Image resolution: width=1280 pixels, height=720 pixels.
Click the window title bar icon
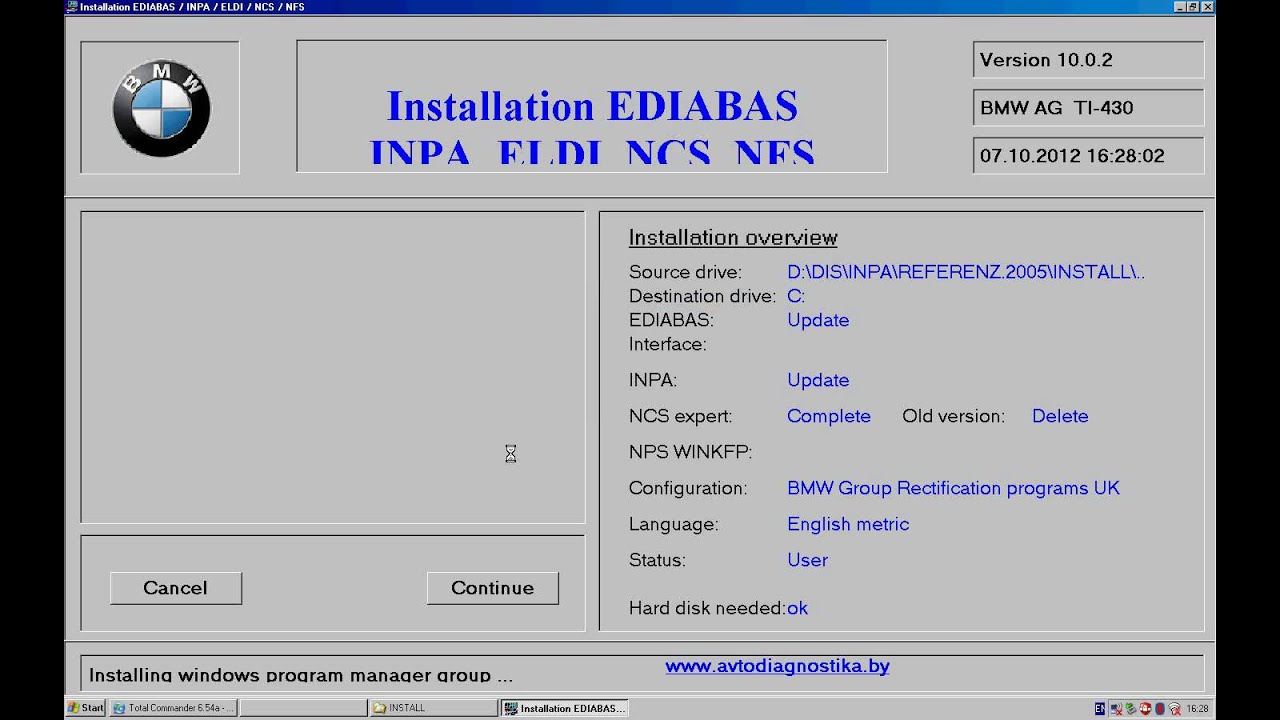pos(72,7)
